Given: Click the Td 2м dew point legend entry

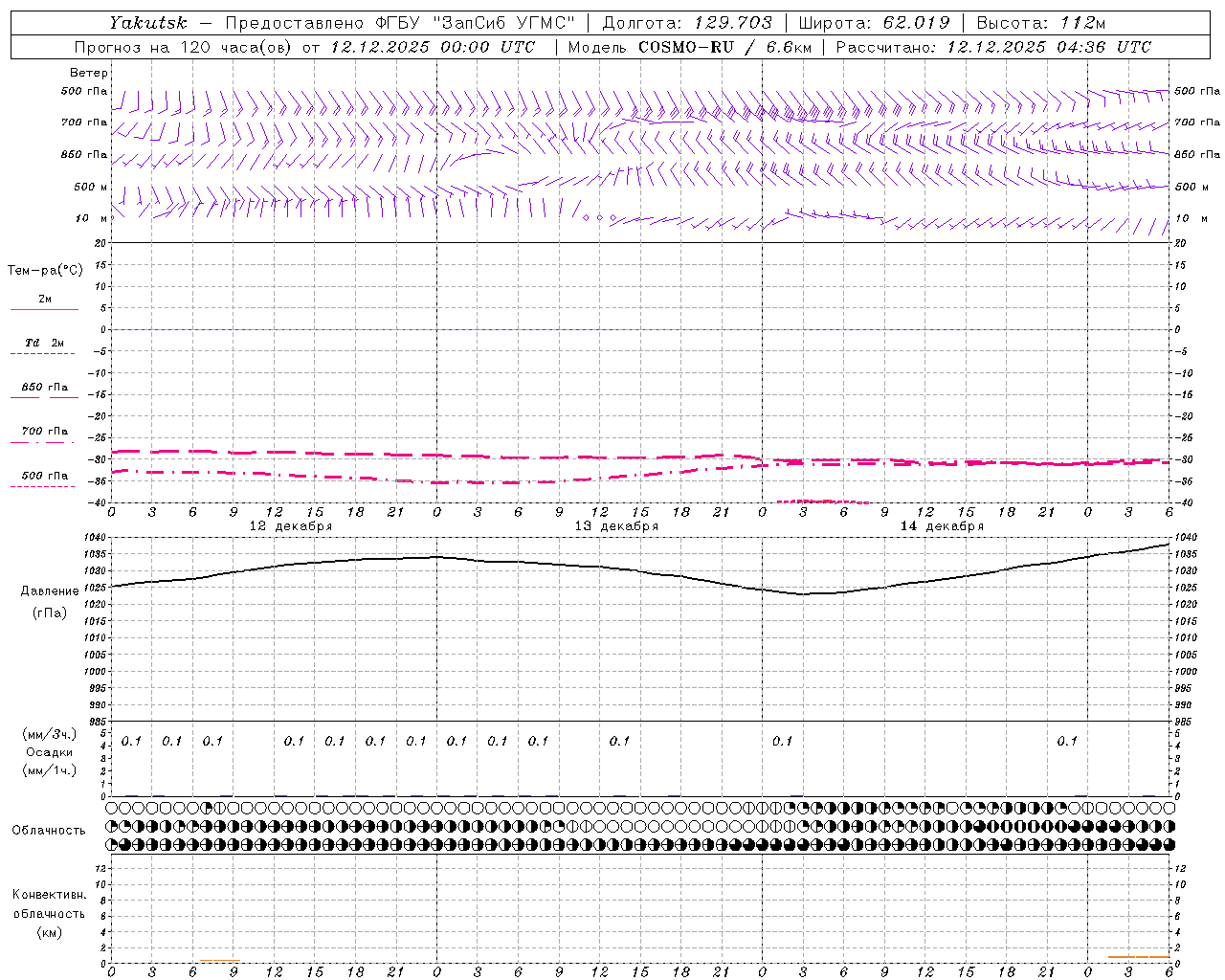Looking at the screenshot, I should (44, 343).
